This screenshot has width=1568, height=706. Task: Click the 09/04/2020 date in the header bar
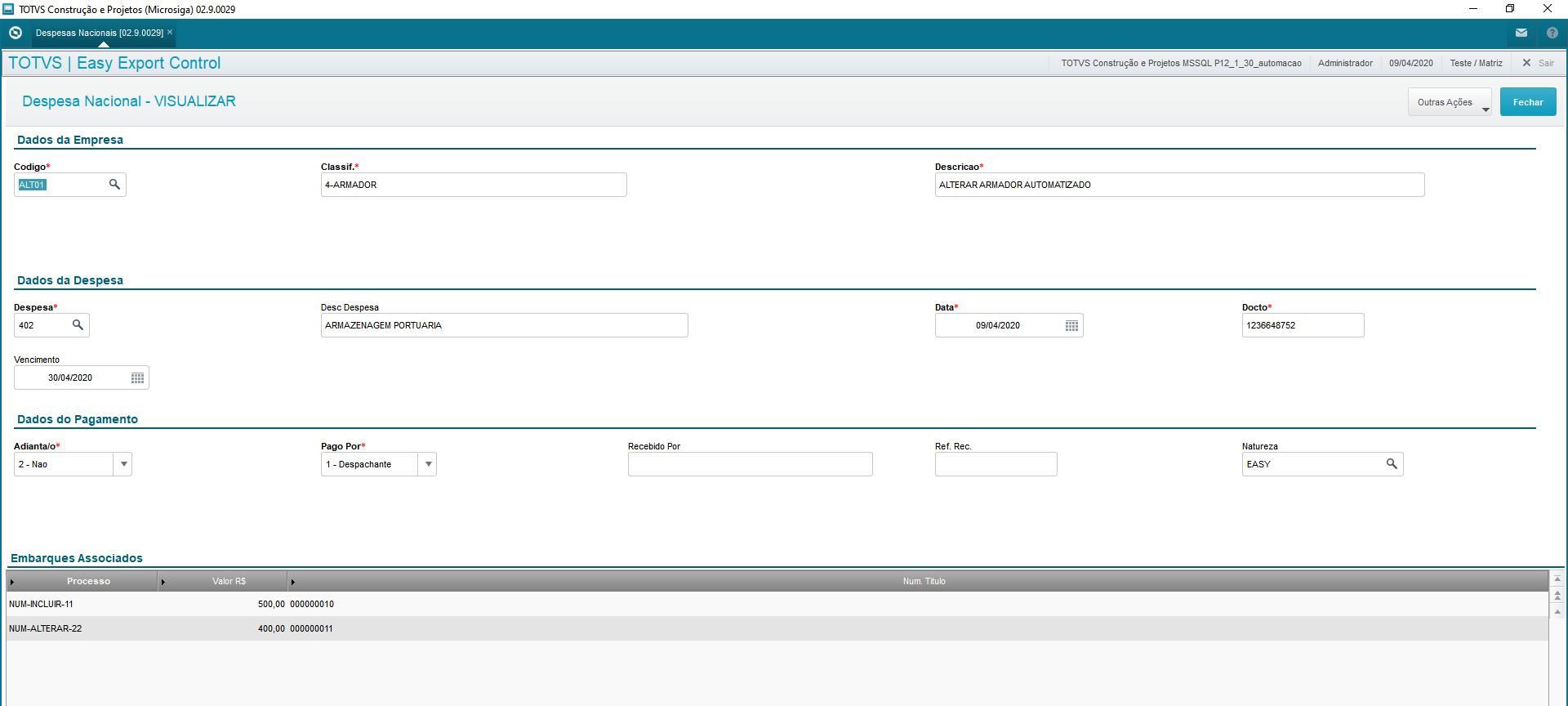coord(1411,63)
